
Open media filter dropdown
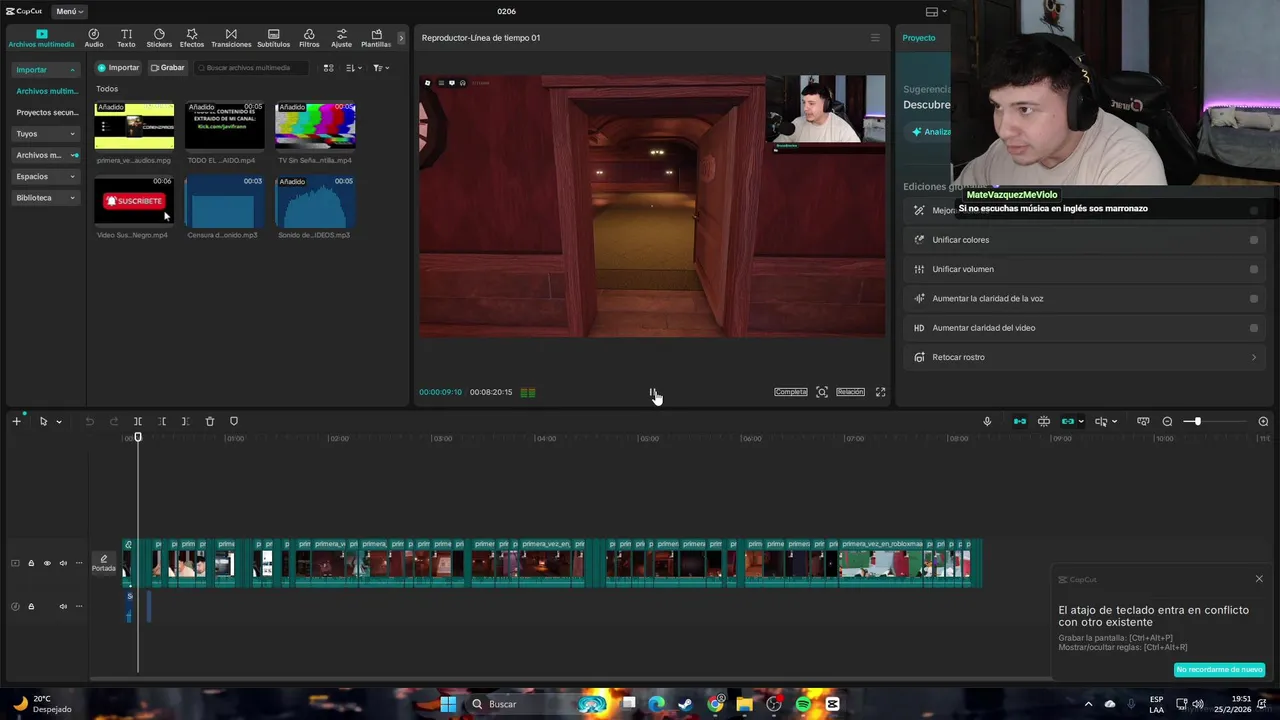tap(381, 68)
